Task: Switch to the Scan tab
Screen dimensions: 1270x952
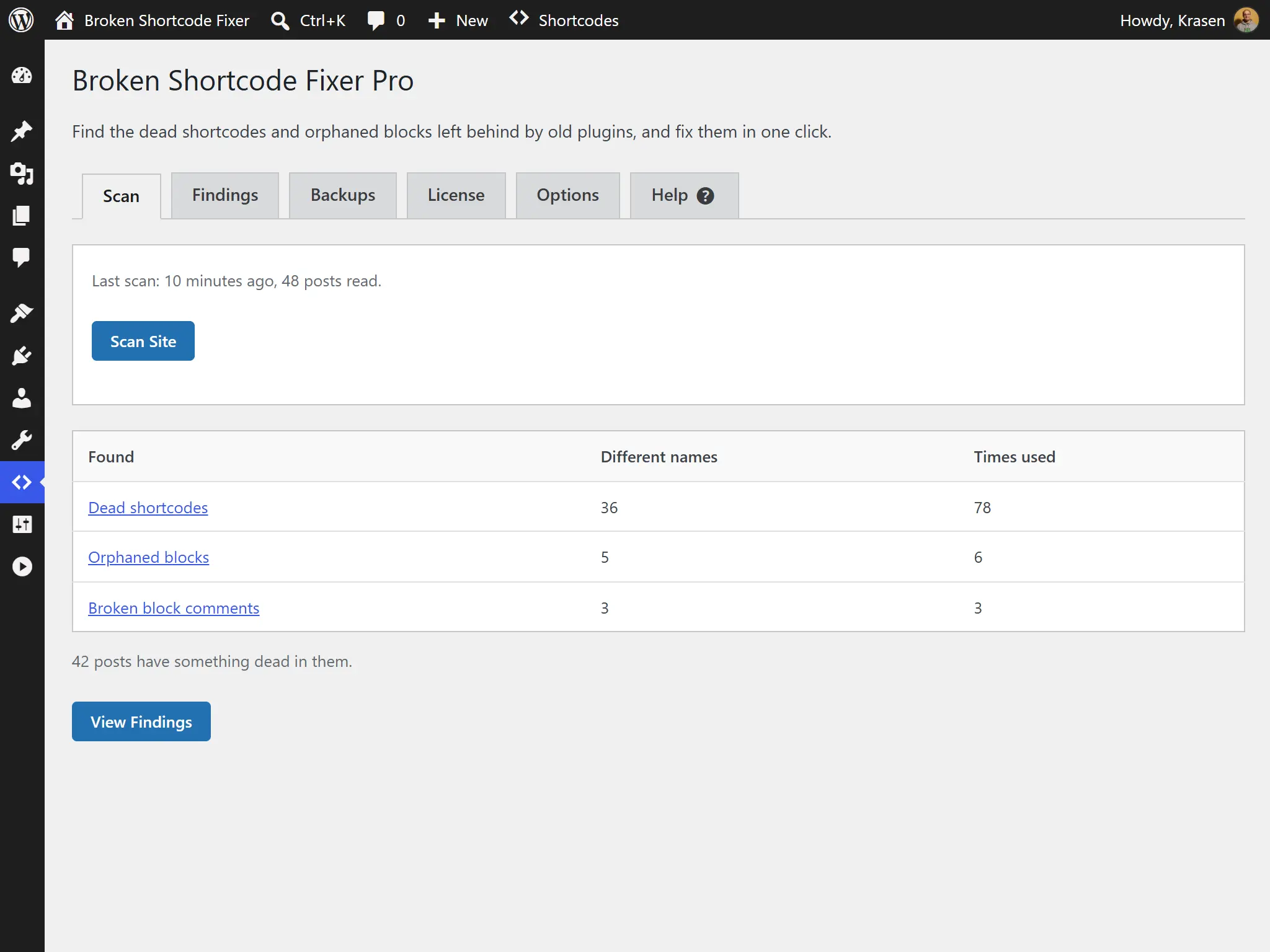Action: point(121,196)
